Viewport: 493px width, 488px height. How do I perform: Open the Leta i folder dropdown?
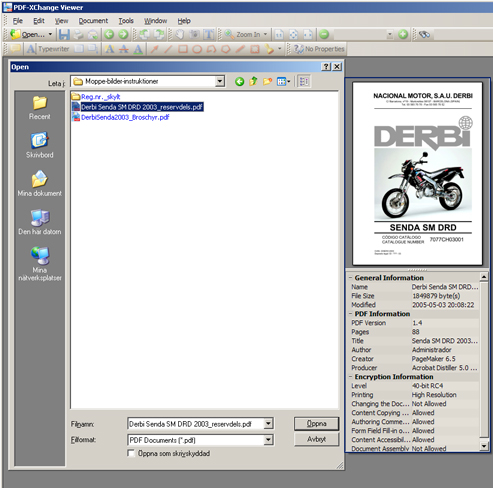click(220, 81)
